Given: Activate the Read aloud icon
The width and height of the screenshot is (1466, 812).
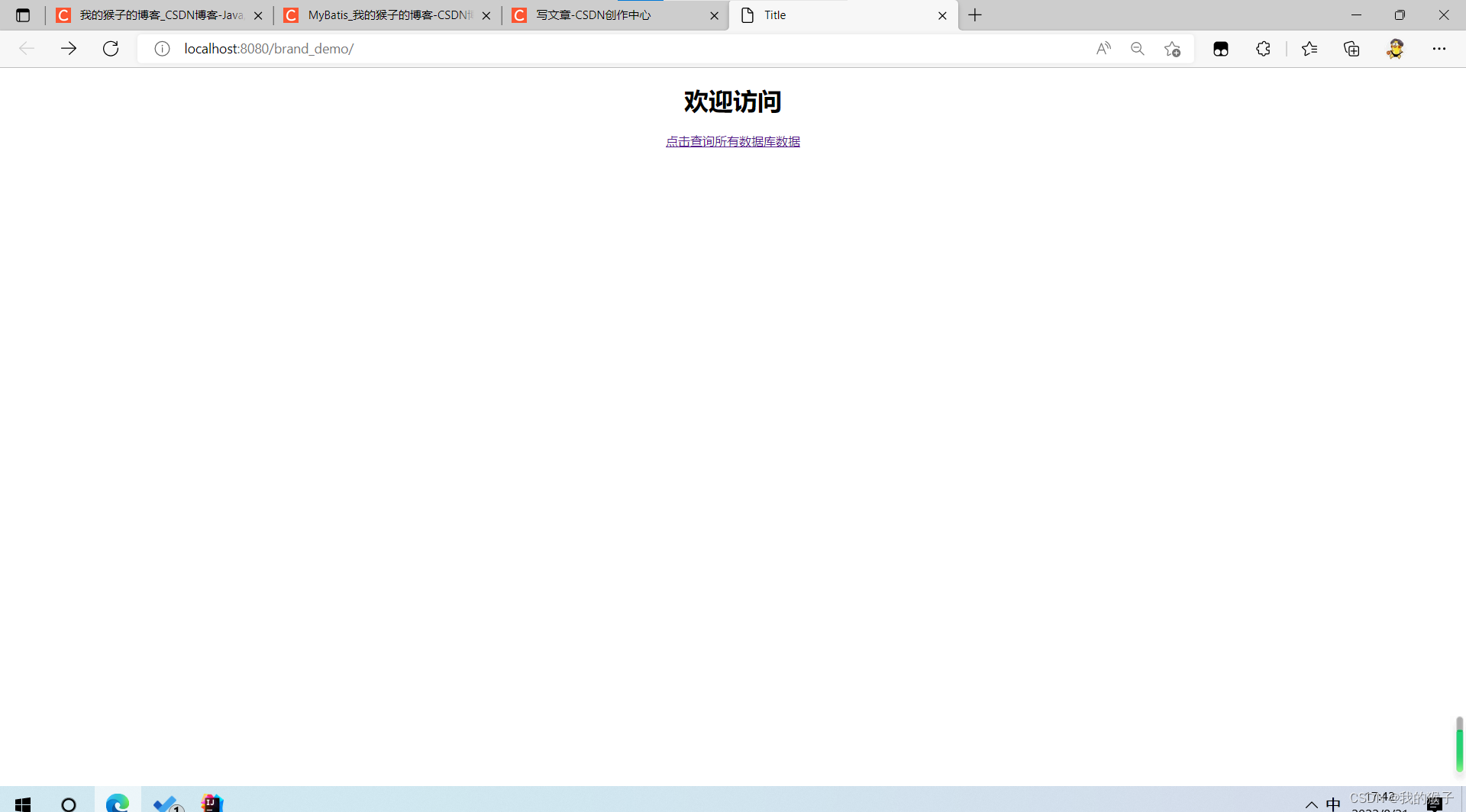Looking at the screenshot, I should tap(1103, 49).
